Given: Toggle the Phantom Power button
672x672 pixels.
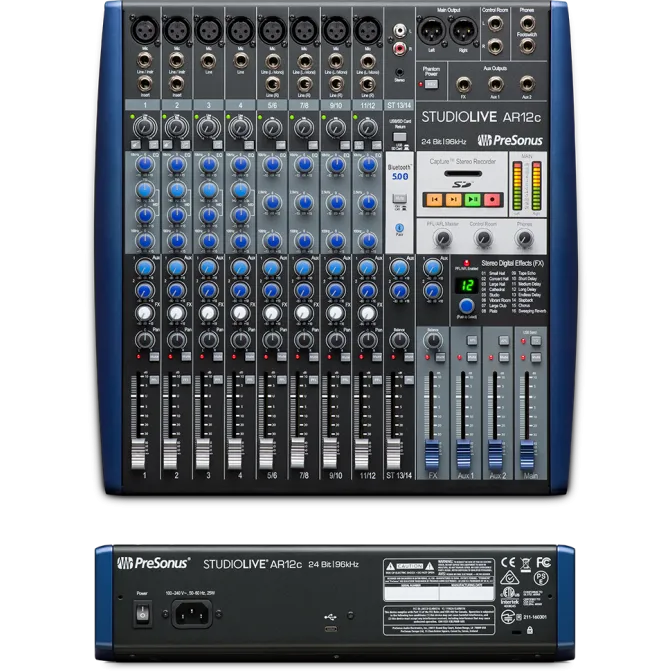Looking at the screenshot, I should point(431,84).
